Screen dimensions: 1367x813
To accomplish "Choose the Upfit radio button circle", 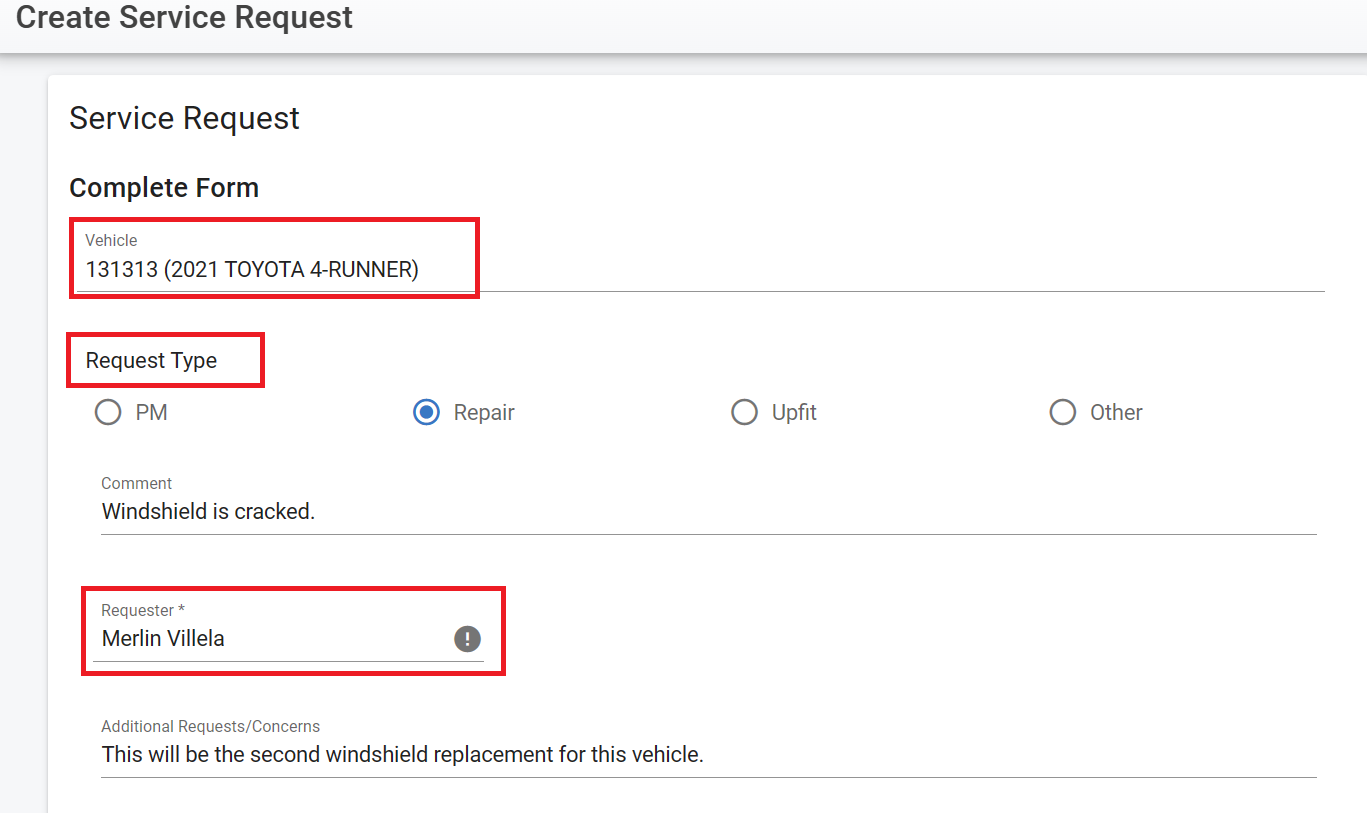I will [x=744, y=412].
